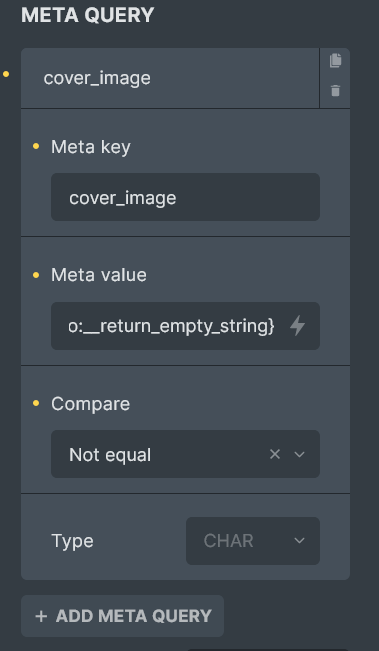Select the Not equal compare field
The height and width of the screenshot is (651, 379).
point(185,454)
